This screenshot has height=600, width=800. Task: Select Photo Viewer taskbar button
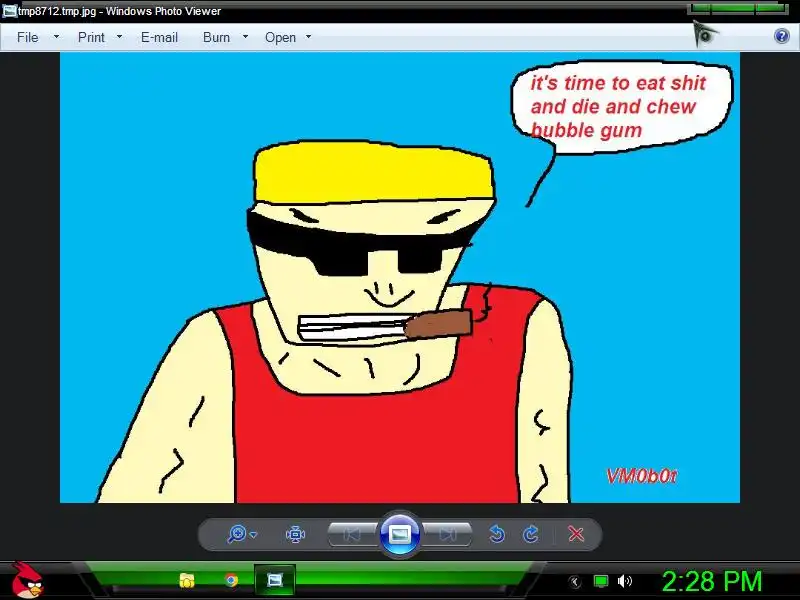pyautogui.click(x=275, y=580)
